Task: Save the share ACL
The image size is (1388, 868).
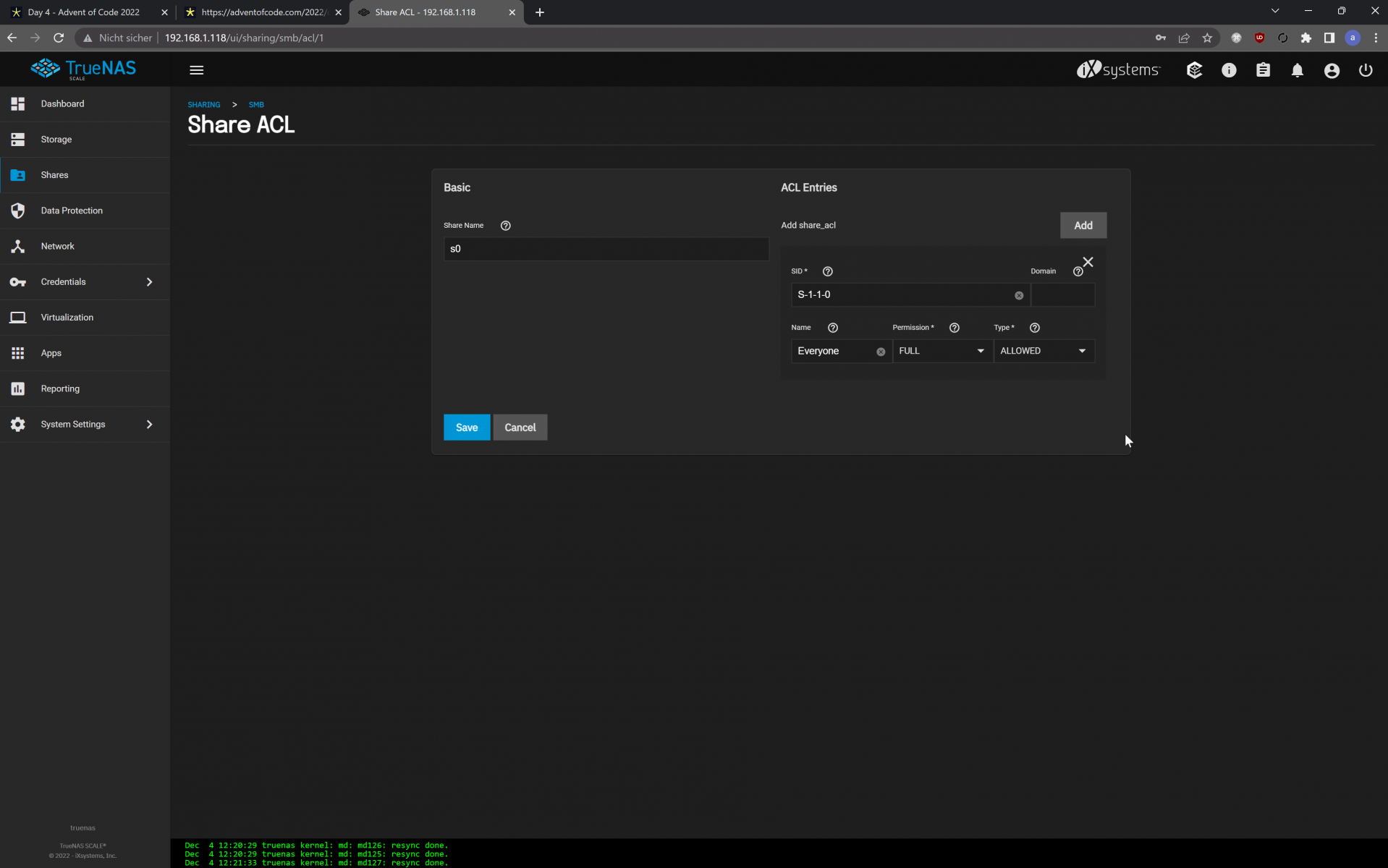Action: (466, 427)
